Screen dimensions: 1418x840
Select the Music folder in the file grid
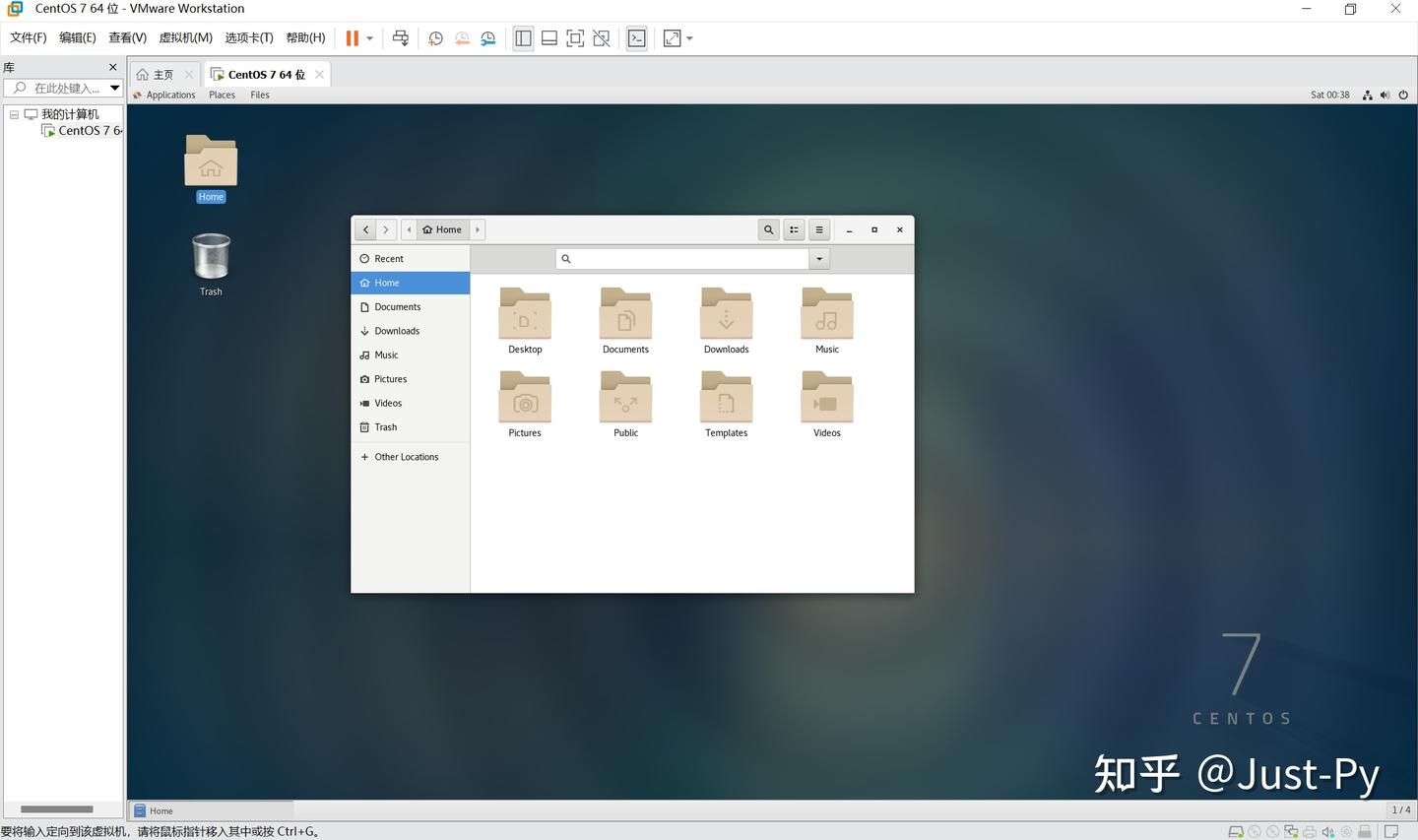tap(827, 321)
